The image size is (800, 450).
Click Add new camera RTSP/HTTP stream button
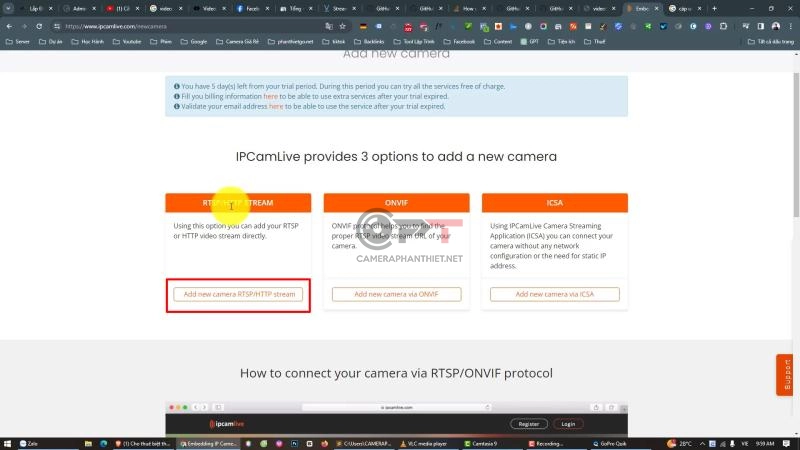(x=238, y=295)
